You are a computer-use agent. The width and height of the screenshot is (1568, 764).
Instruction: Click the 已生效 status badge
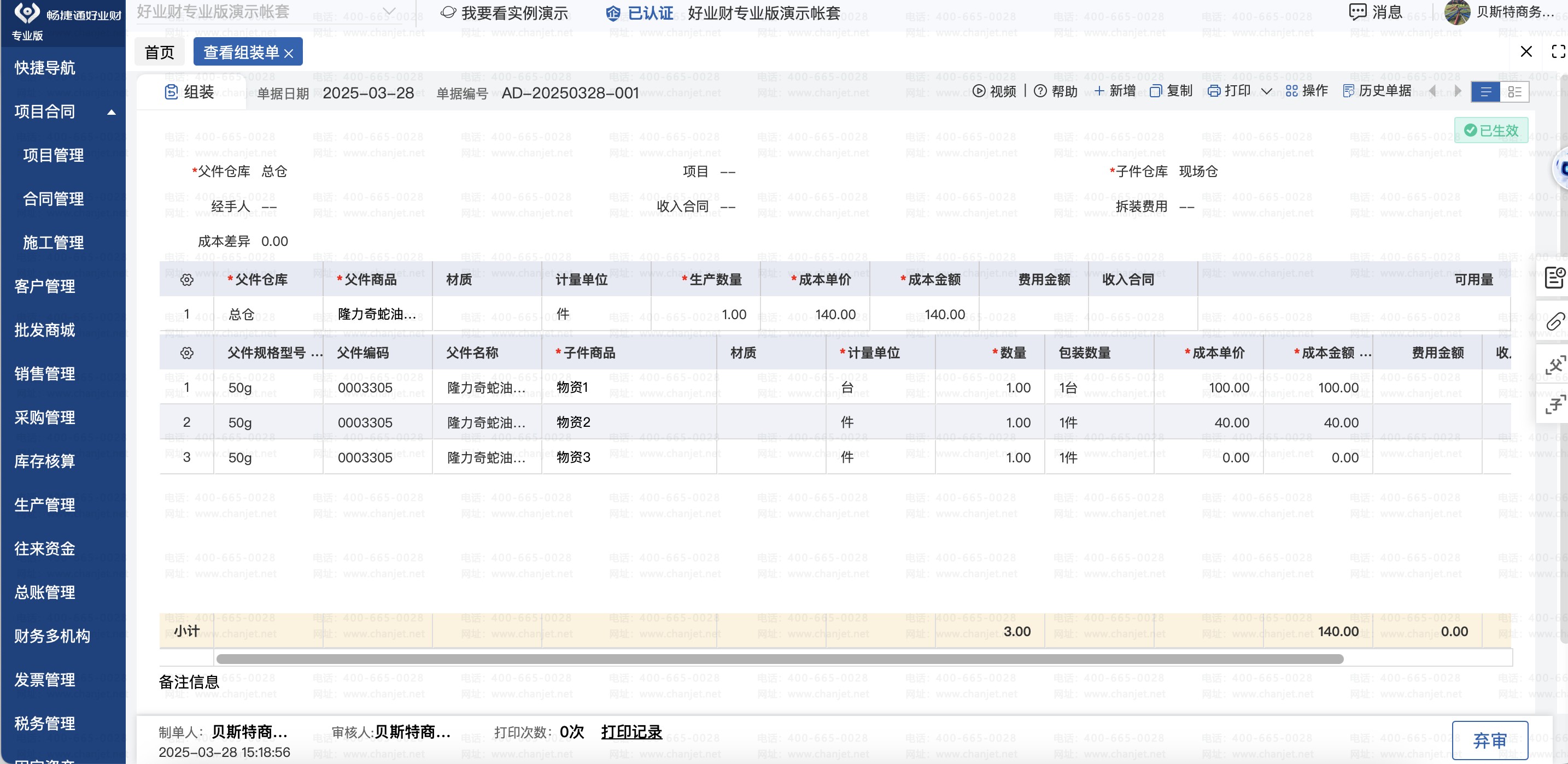pos(1491,131)
